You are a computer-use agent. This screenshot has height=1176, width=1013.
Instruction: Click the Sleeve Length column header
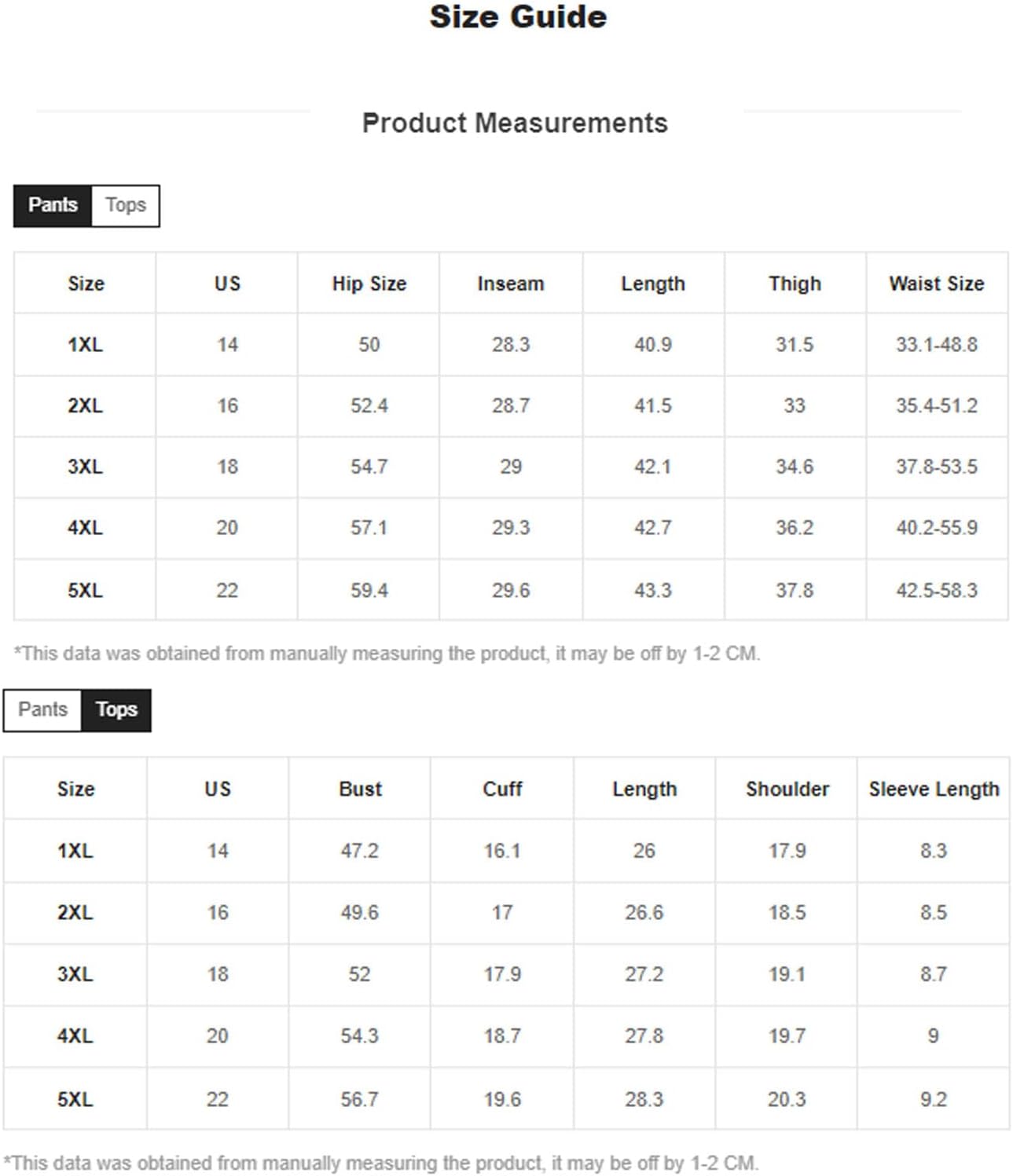[x=934, y=789]
